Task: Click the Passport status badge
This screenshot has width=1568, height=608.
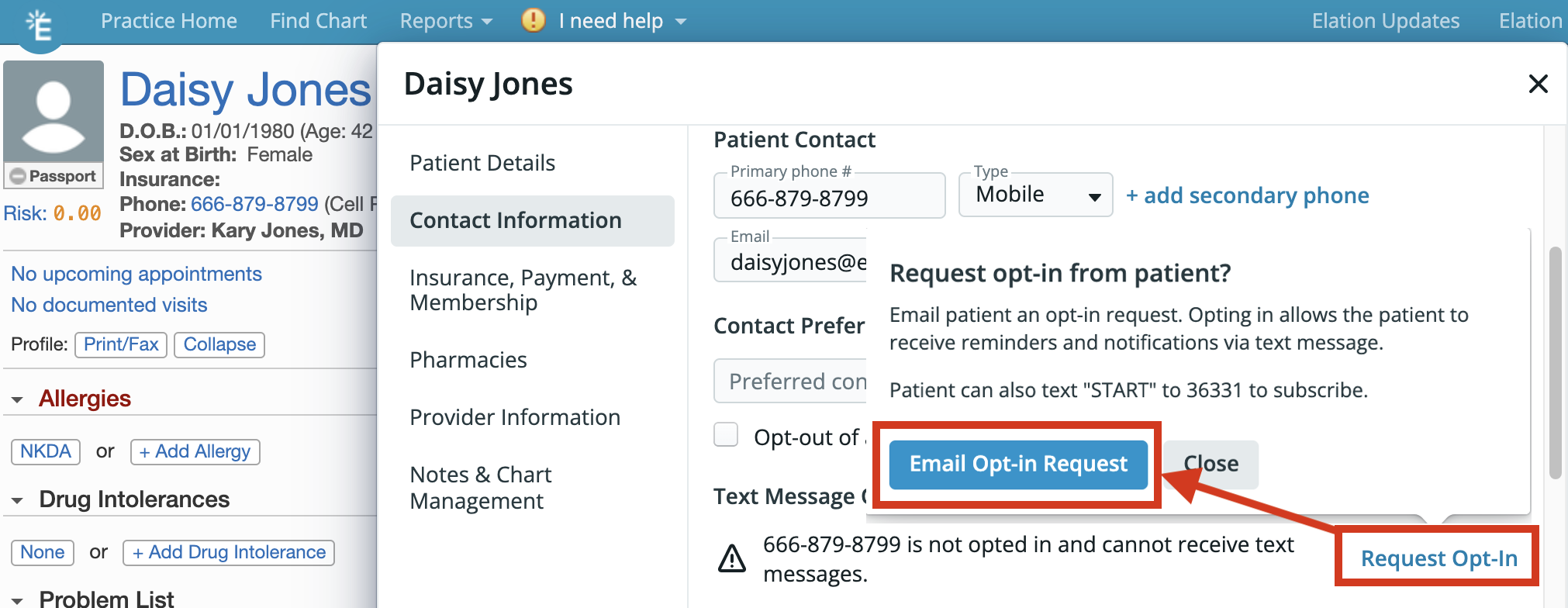Action: (x=54, y=176)
